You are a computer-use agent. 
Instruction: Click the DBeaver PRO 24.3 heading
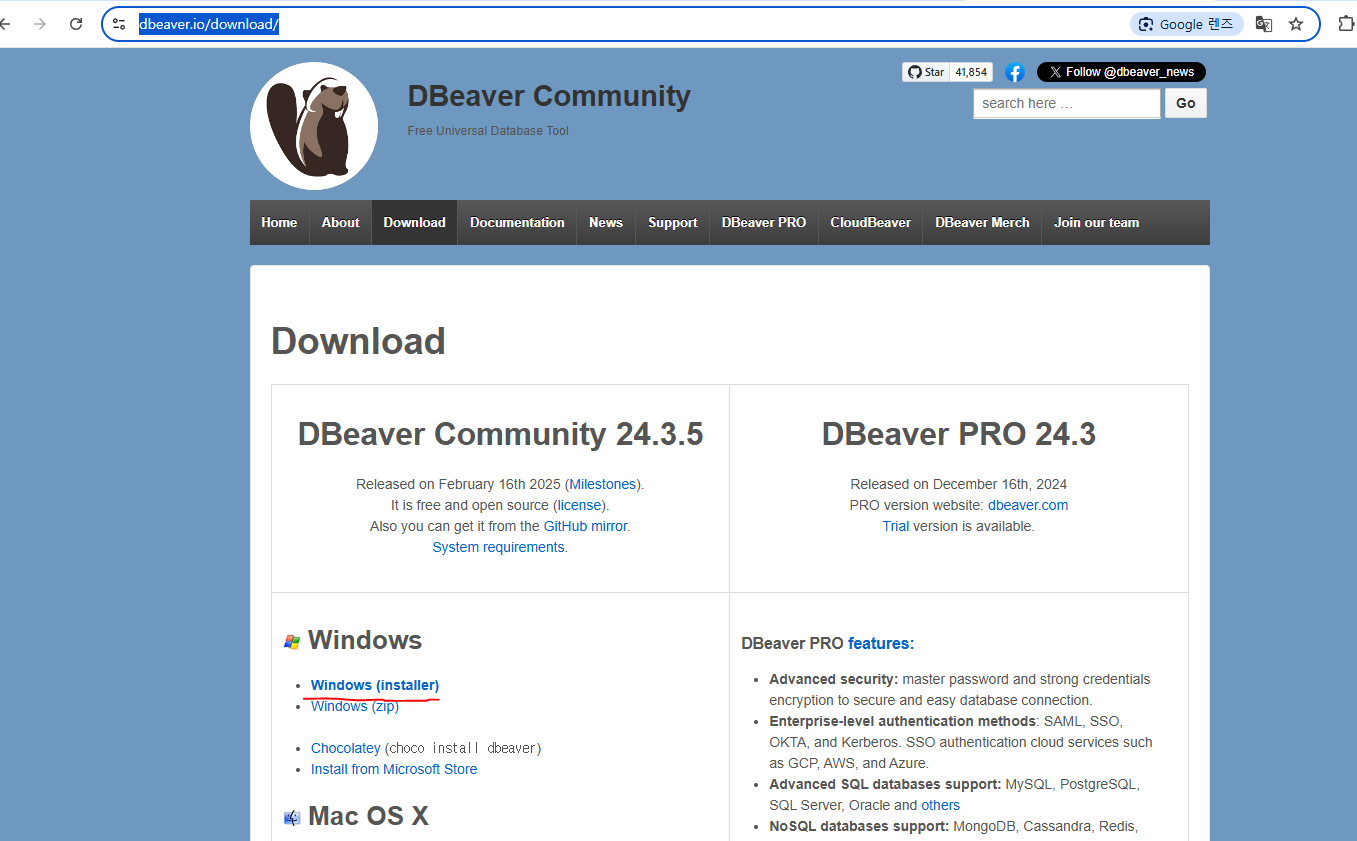coord(959,434)
